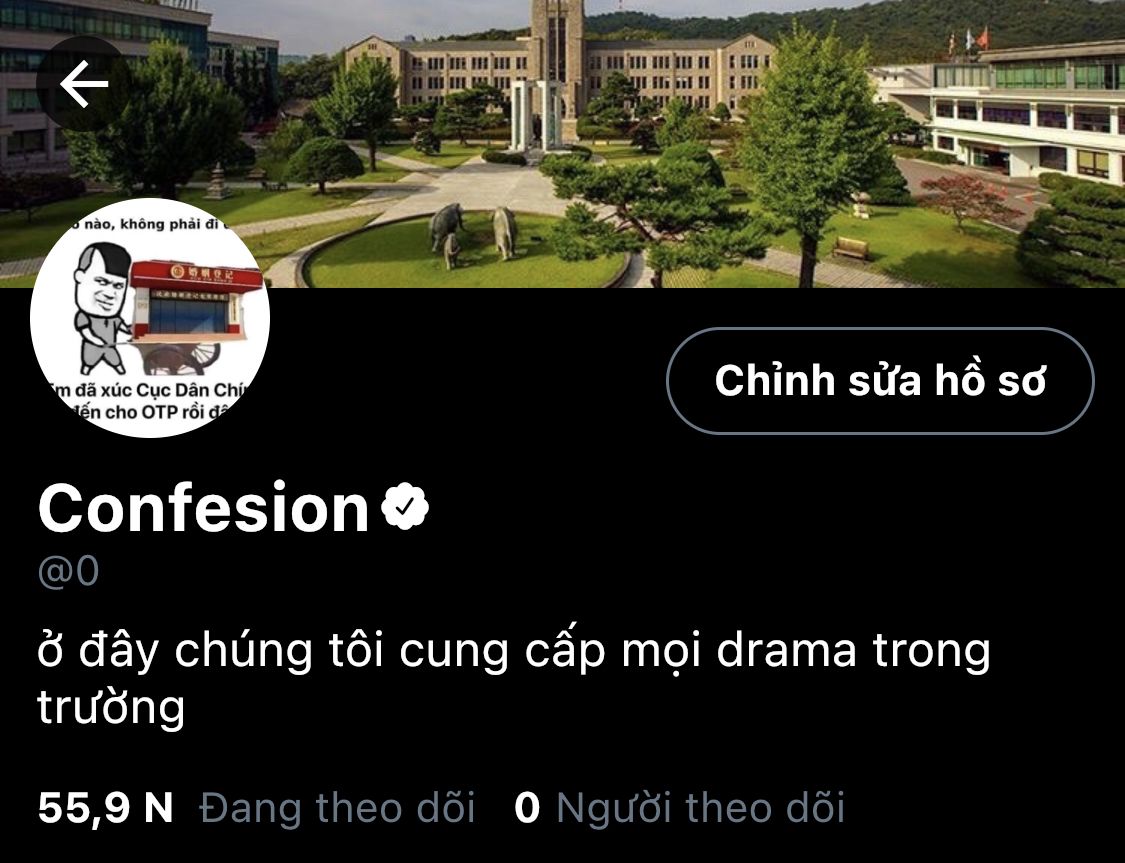Click the elephant statues in the banner
The height and width of the screenshot is (863, 1125).
click(474, 233)
